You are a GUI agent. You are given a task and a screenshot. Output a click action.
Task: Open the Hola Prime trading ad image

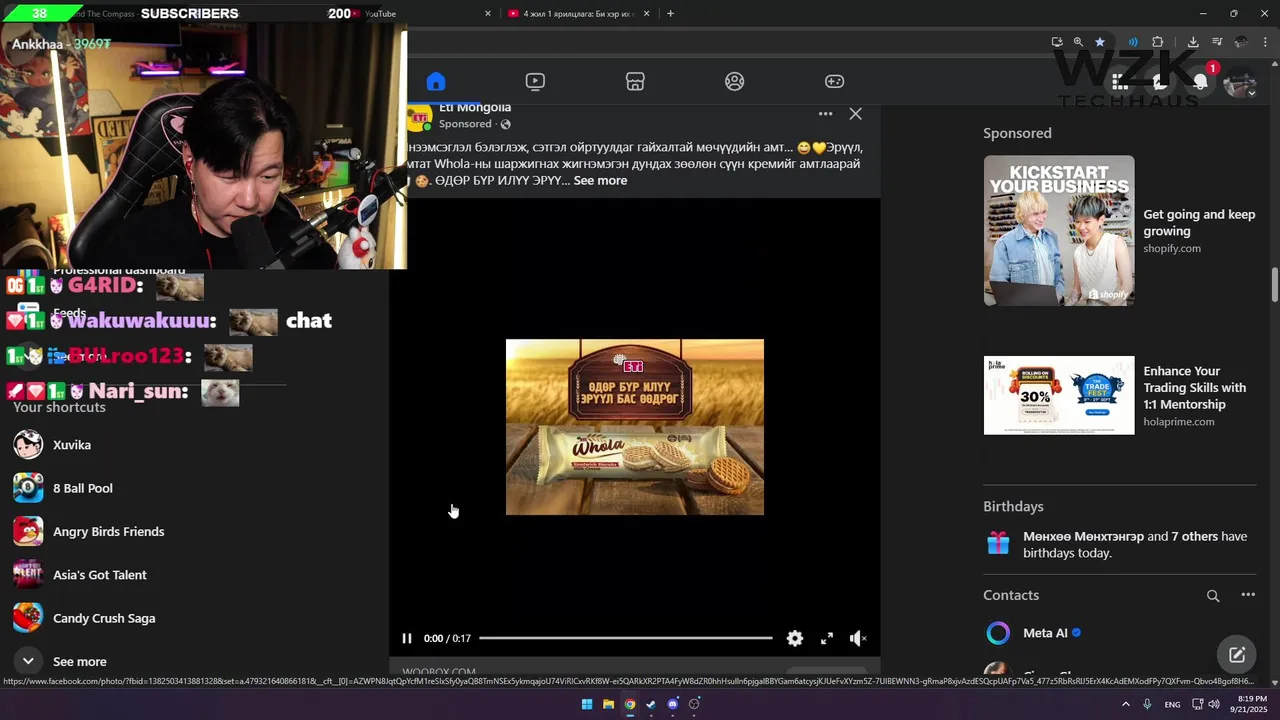pos(1059,395)
